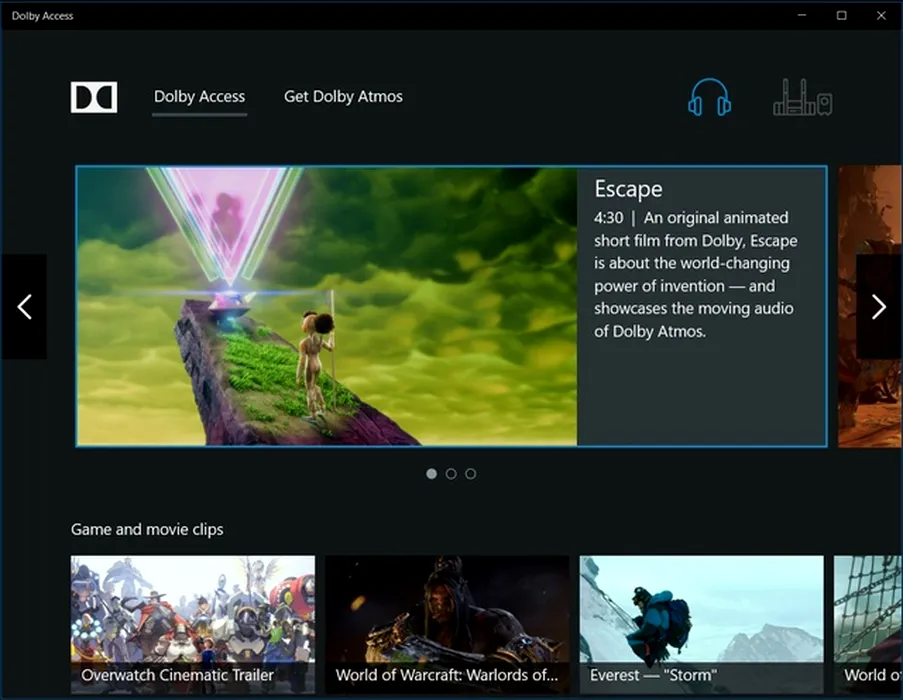Minimize the Dolby Access window
The height and width of the screenshot is (700, 903).
pos(802,15)
